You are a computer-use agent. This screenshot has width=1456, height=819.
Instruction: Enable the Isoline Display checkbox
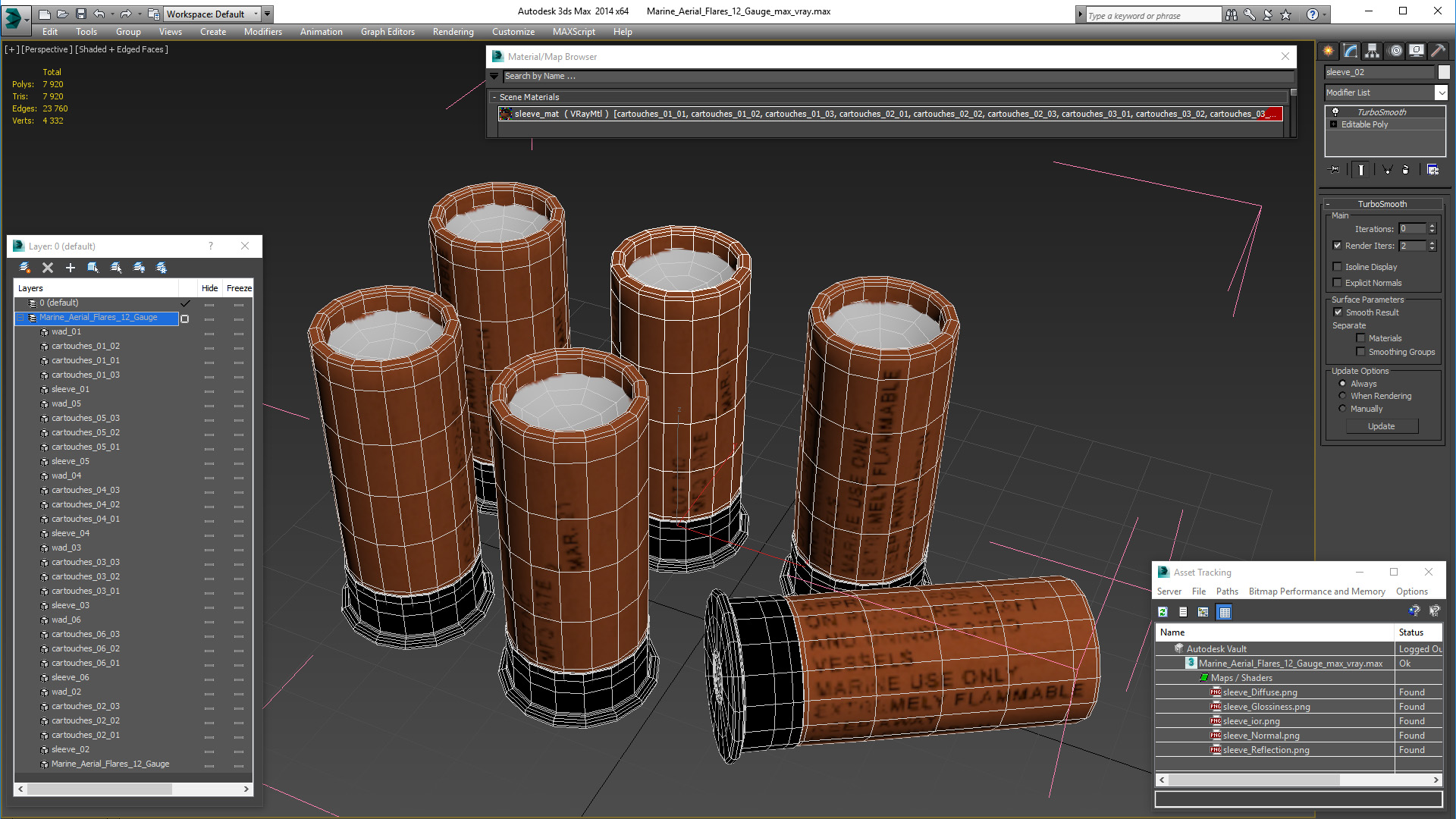1338,267
